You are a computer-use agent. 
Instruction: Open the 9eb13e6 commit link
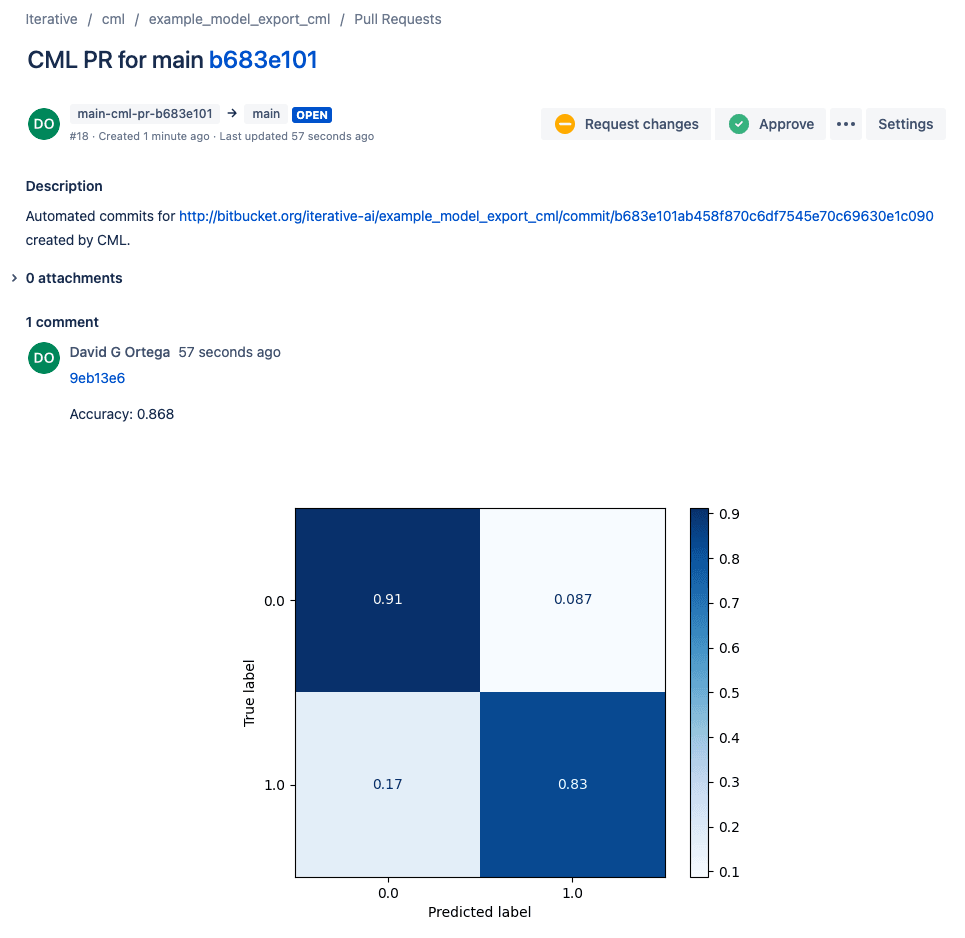coord(97,378)
